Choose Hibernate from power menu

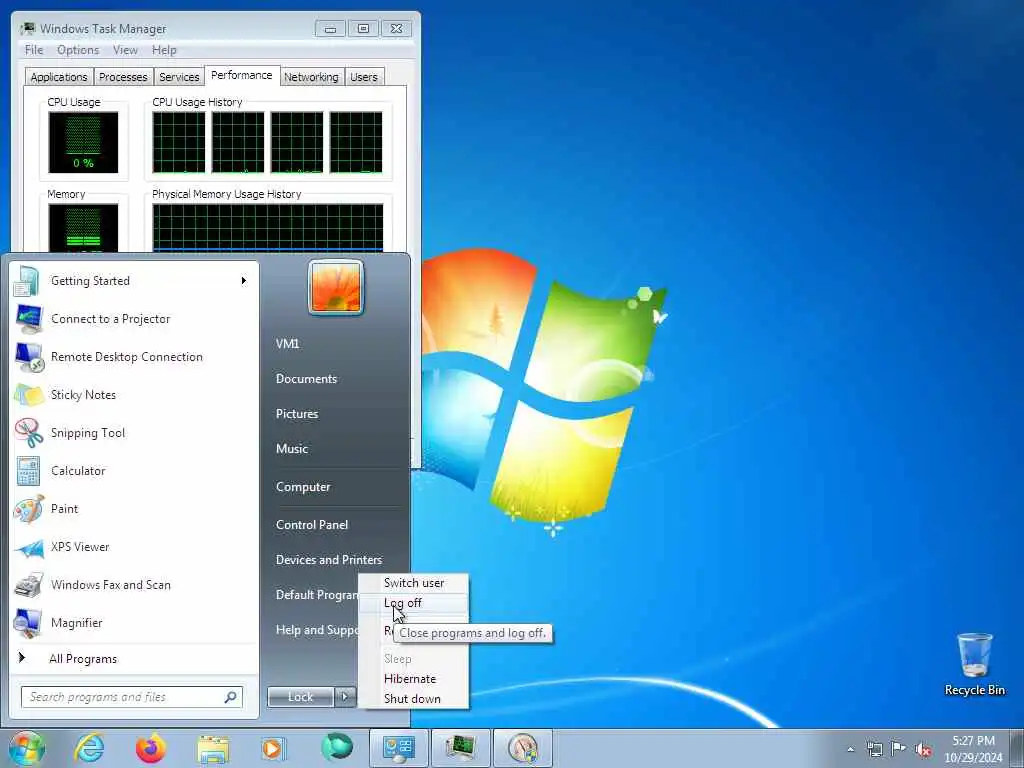(414, 679)
